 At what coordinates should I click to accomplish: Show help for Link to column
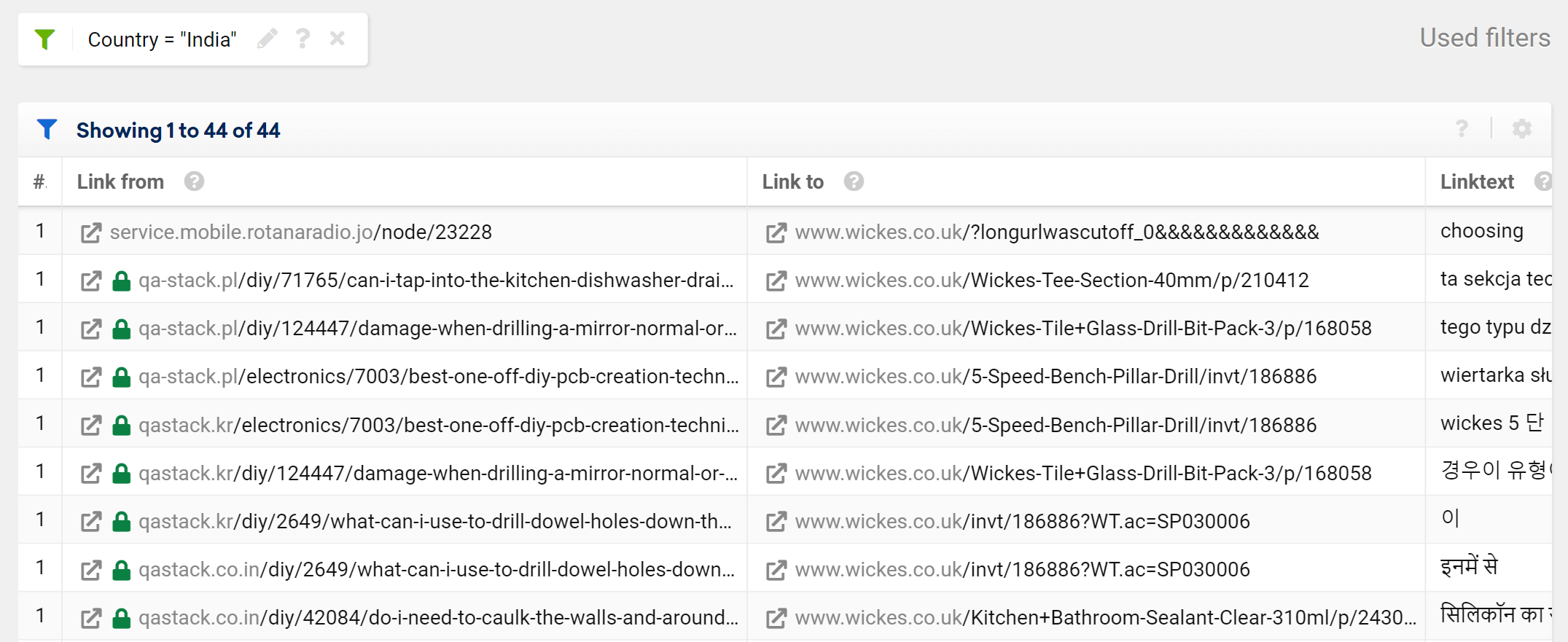pos(854,181)
